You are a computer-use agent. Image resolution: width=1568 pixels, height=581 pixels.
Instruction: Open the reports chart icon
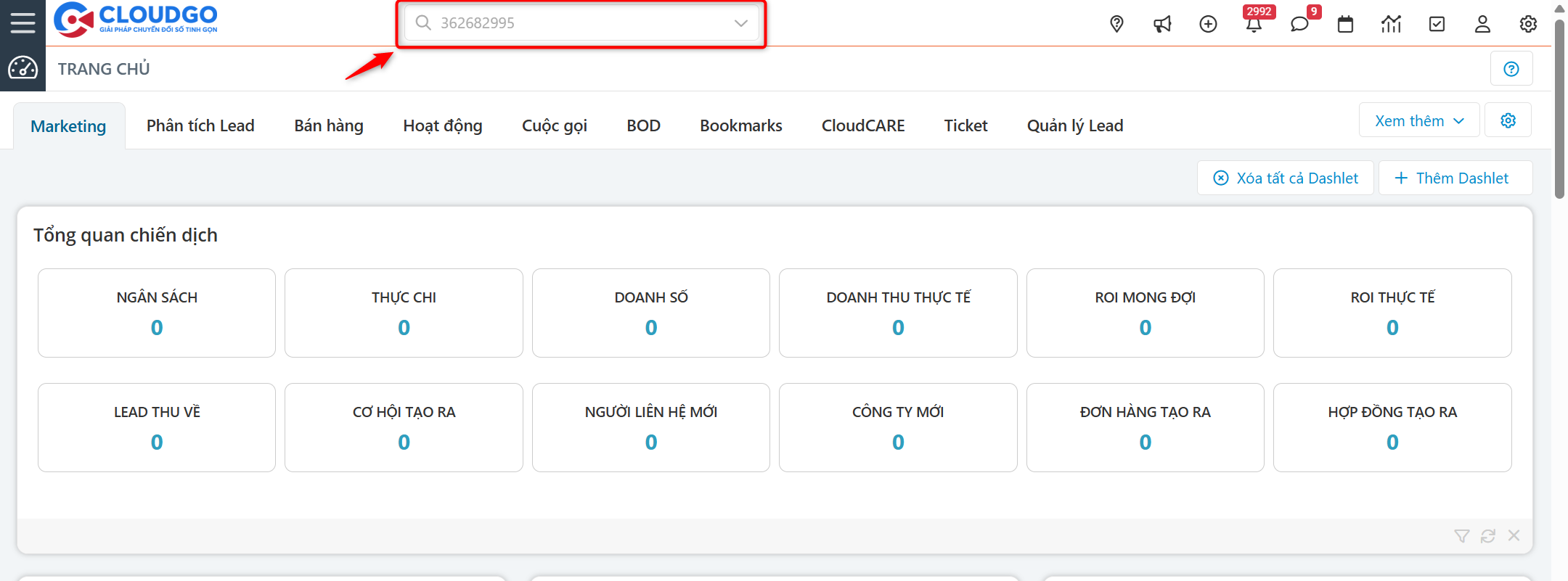point(1391,24)
